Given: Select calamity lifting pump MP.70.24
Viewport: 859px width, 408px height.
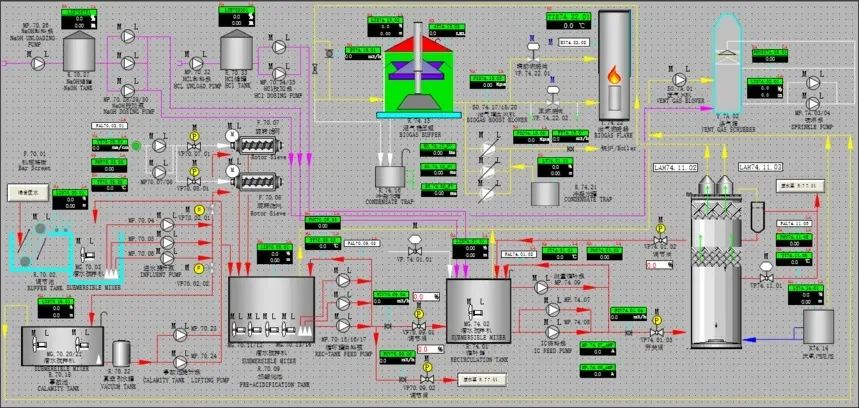Looking at the screenshot, I should (x=180, y=362).
